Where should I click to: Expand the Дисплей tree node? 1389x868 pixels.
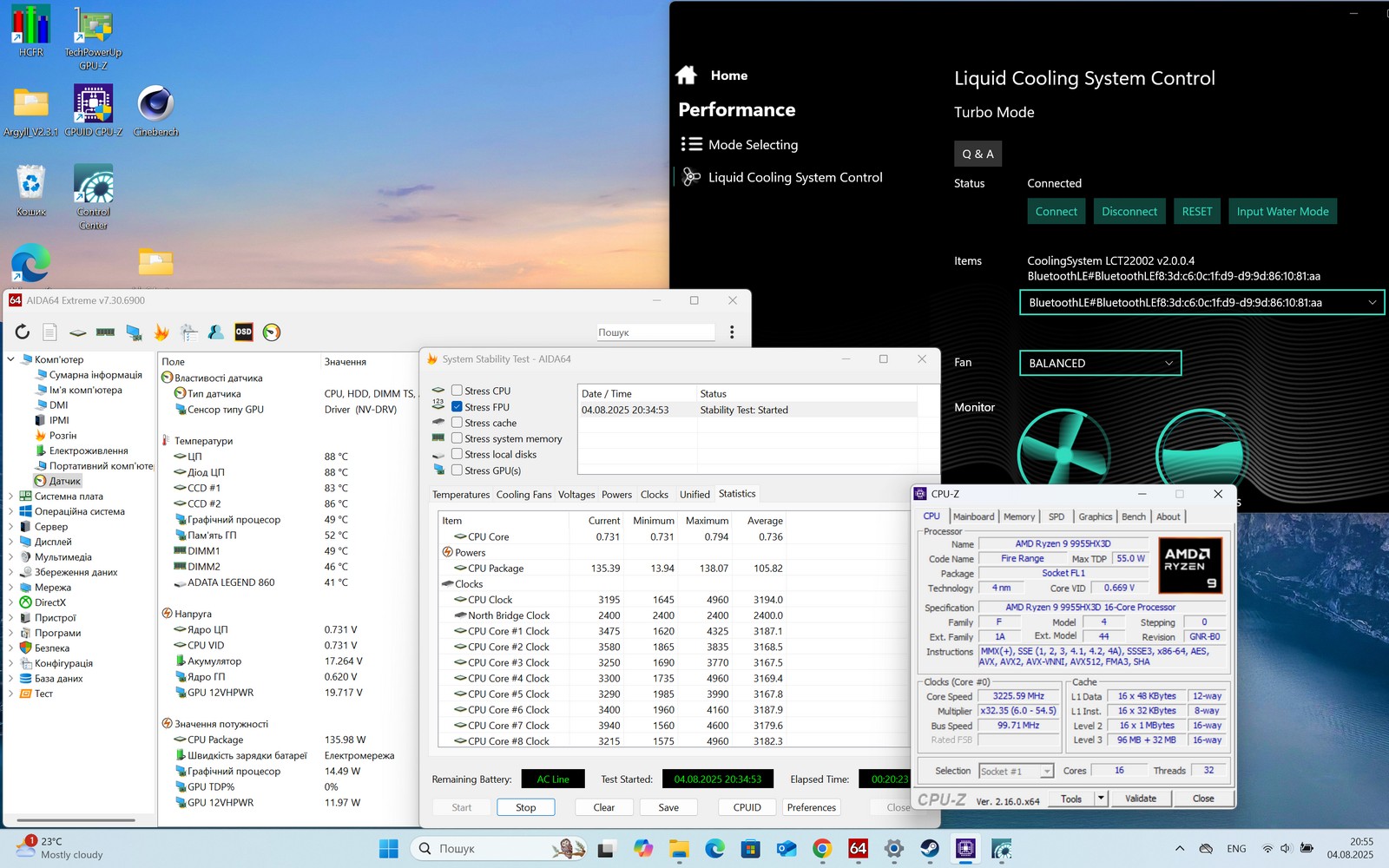11,542
